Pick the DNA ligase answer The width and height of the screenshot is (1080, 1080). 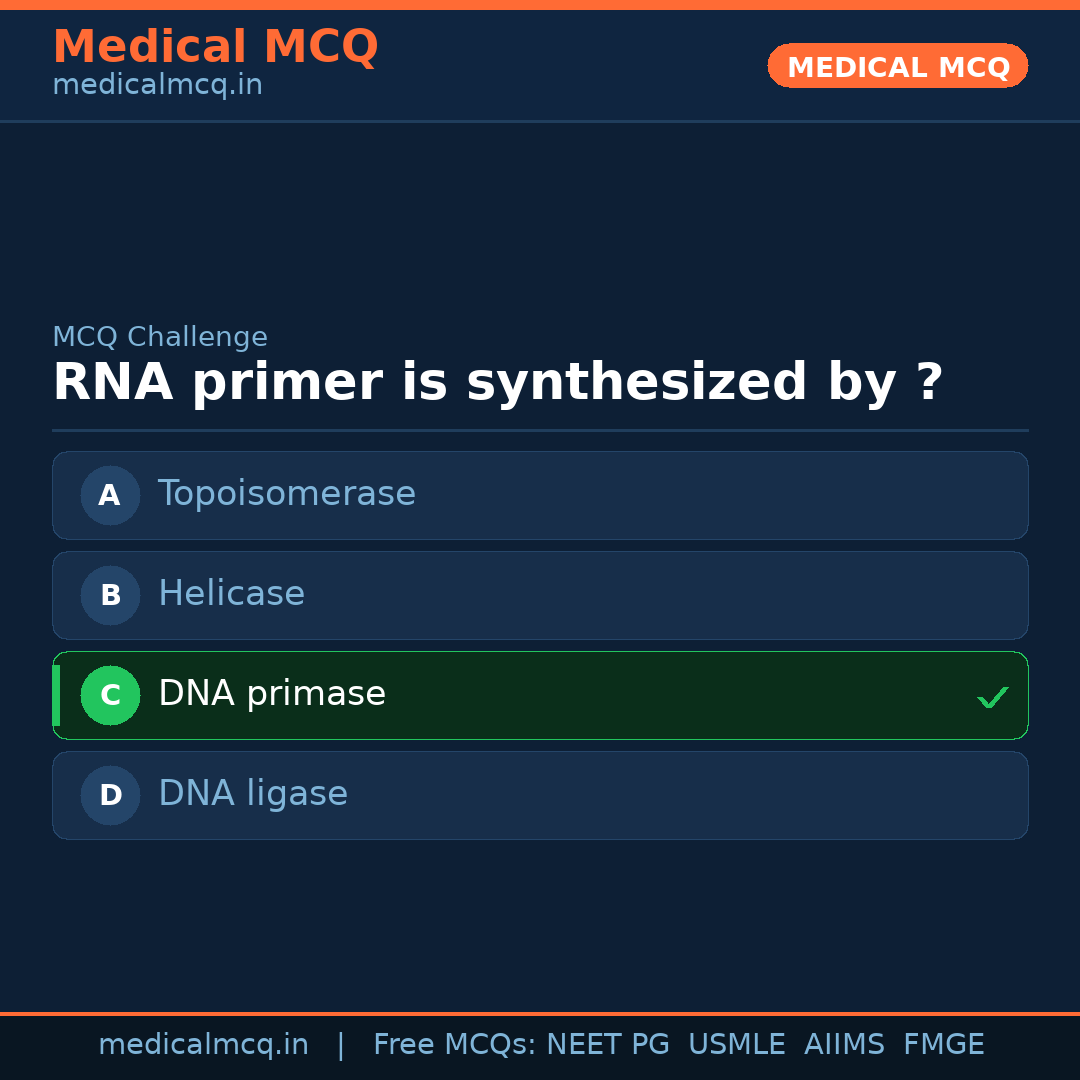pos(253,794)
